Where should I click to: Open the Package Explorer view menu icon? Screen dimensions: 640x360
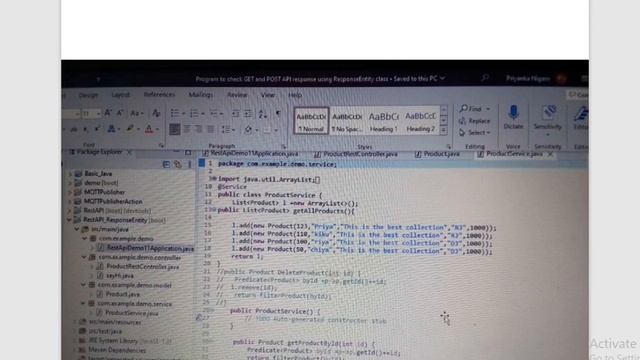(x=189, y=164)
